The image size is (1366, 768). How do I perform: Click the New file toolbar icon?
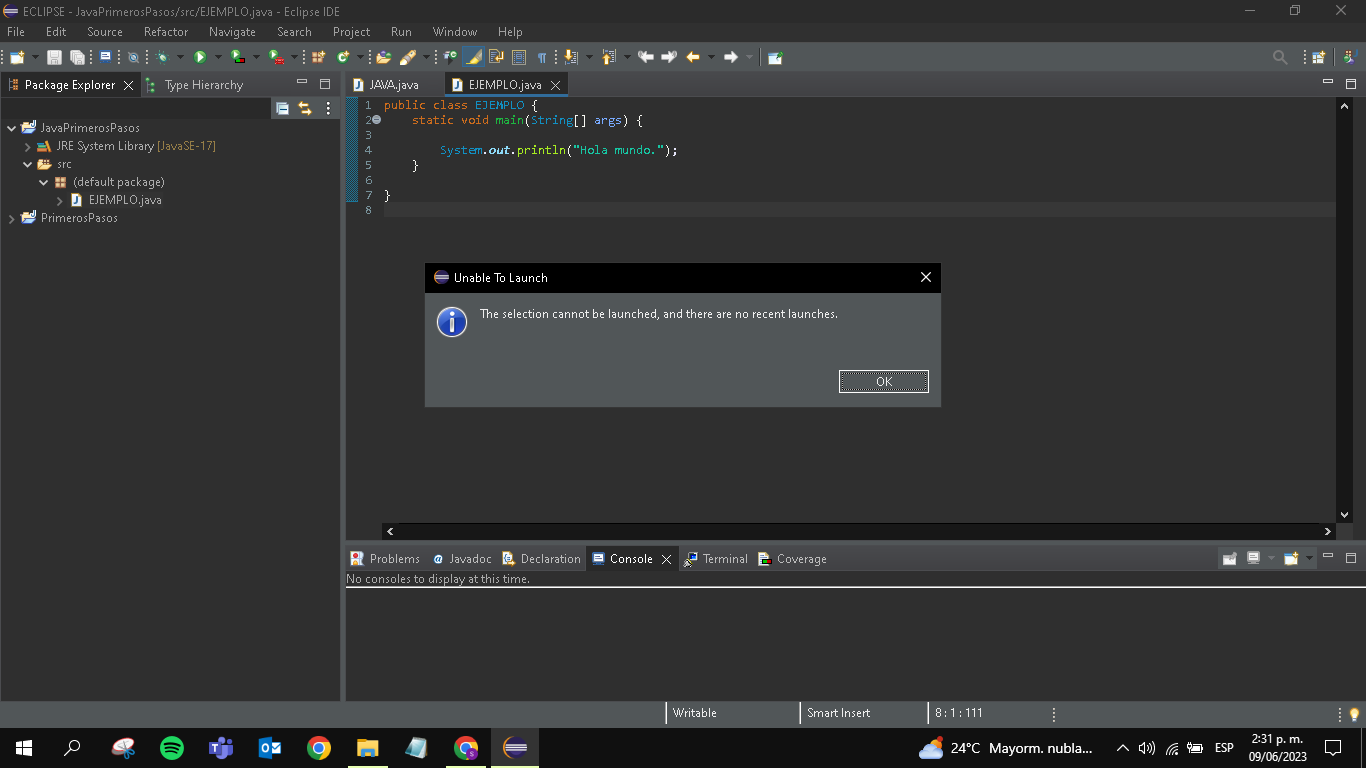point(17,57)
